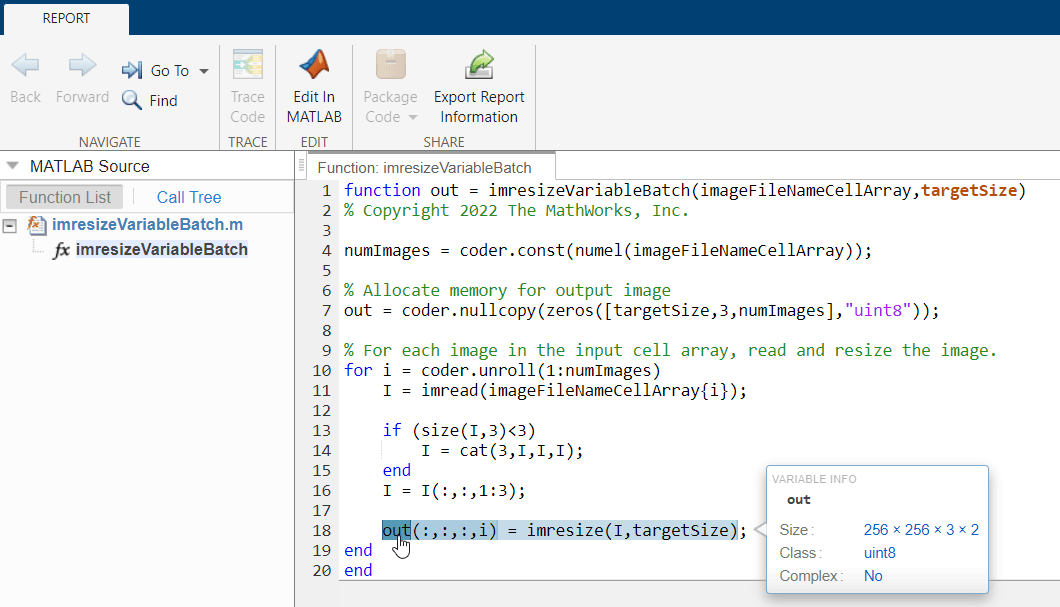Select the REPORT ribbon tab
This screenshot has width=1060, height=607.
[x=65, y=18]
